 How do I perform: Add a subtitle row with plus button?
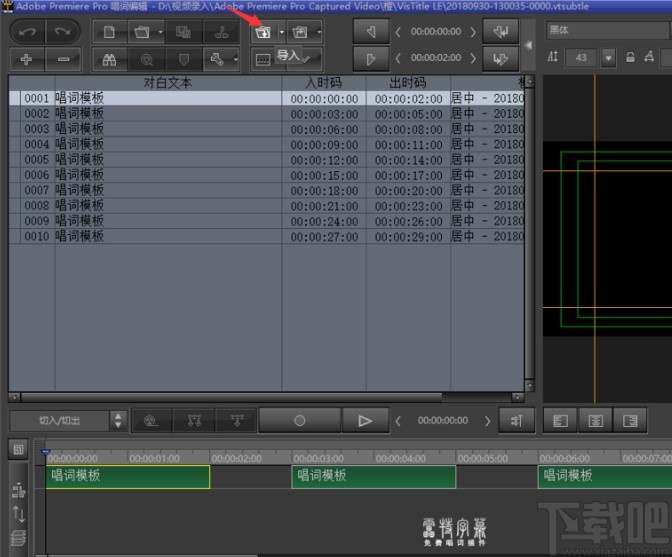27,59
